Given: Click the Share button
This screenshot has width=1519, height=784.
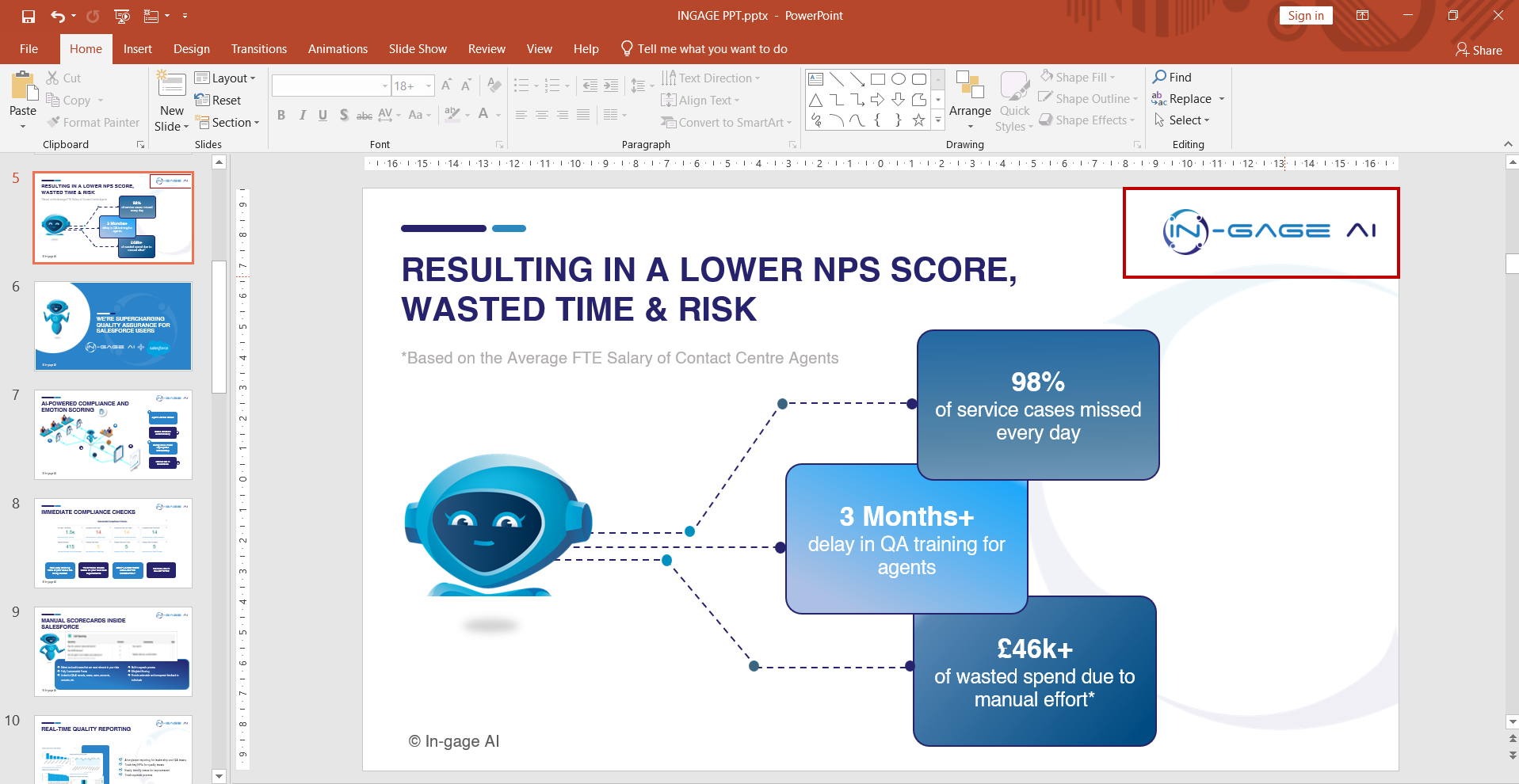Looking at the screenshot, I should (x=1479, y=50).
